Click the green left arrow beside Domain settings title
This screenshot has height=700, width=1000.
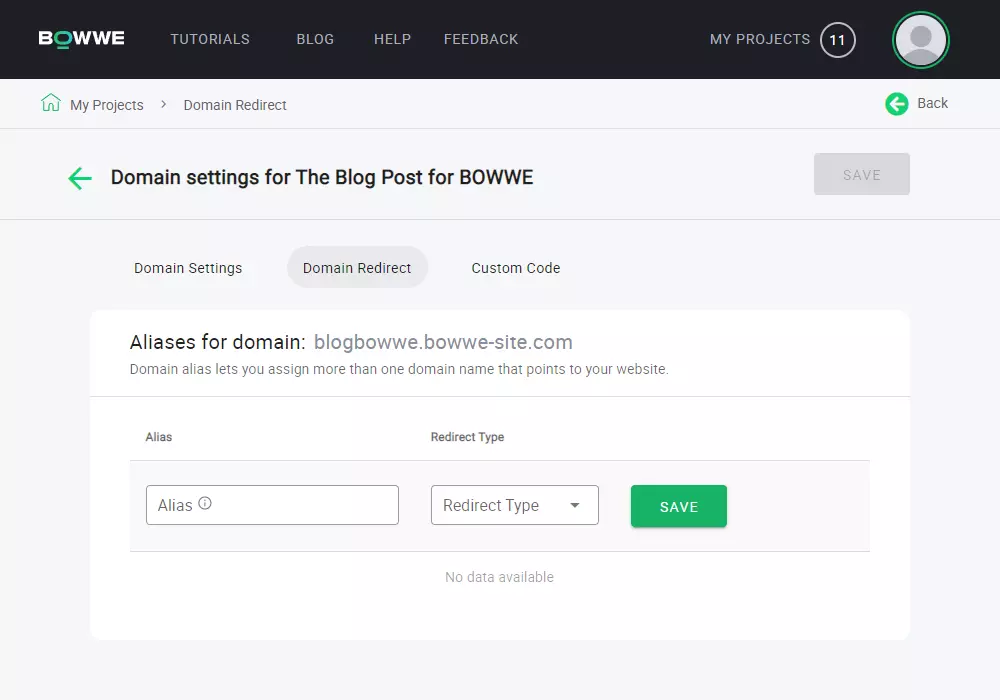tap(80, 178)
